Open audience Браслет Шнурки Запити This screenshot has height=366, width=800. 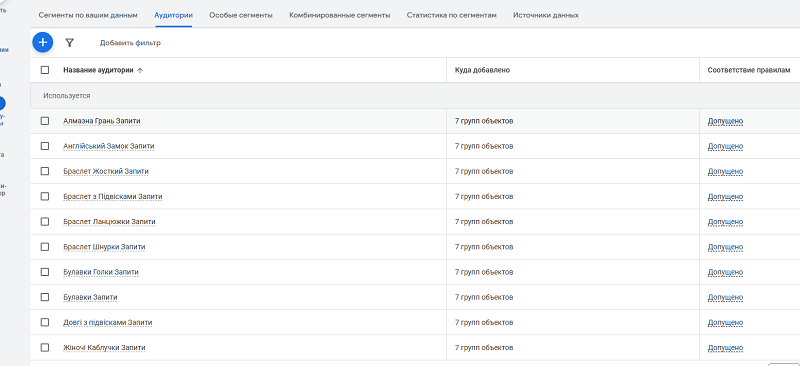pos(104,247)
